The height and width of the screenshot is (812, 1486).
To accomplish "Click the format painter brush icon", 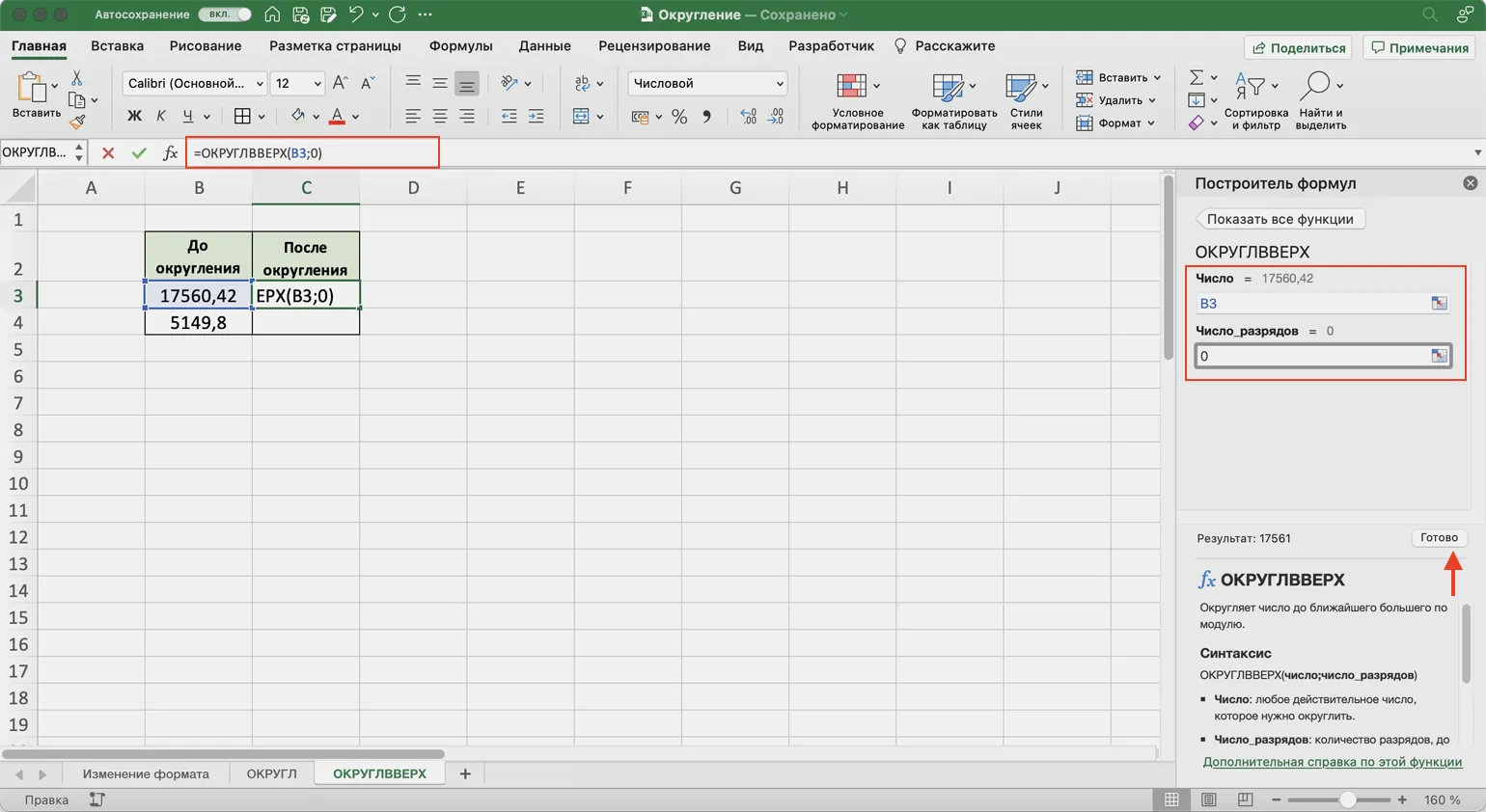I will pyautogui.click(x=77, y=122).
